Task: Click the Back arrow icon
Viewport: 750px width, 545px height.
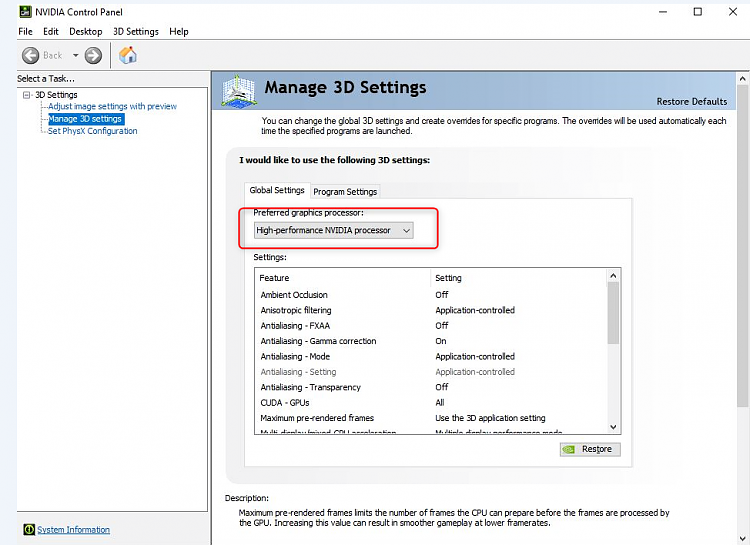Action: (30, 56)
